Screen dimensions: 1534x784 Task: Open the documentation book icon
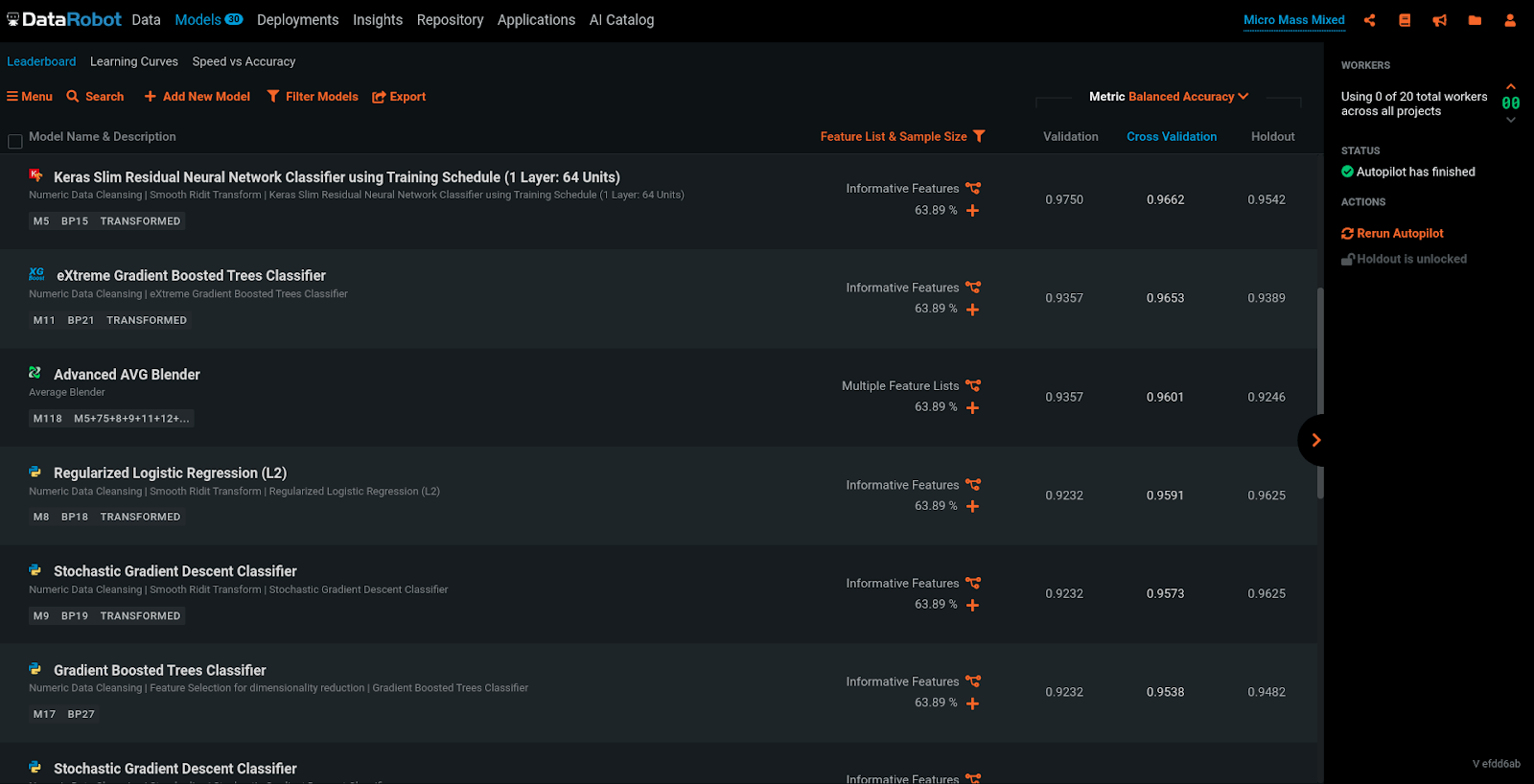pyautogui.click(x=1405, y=20)
